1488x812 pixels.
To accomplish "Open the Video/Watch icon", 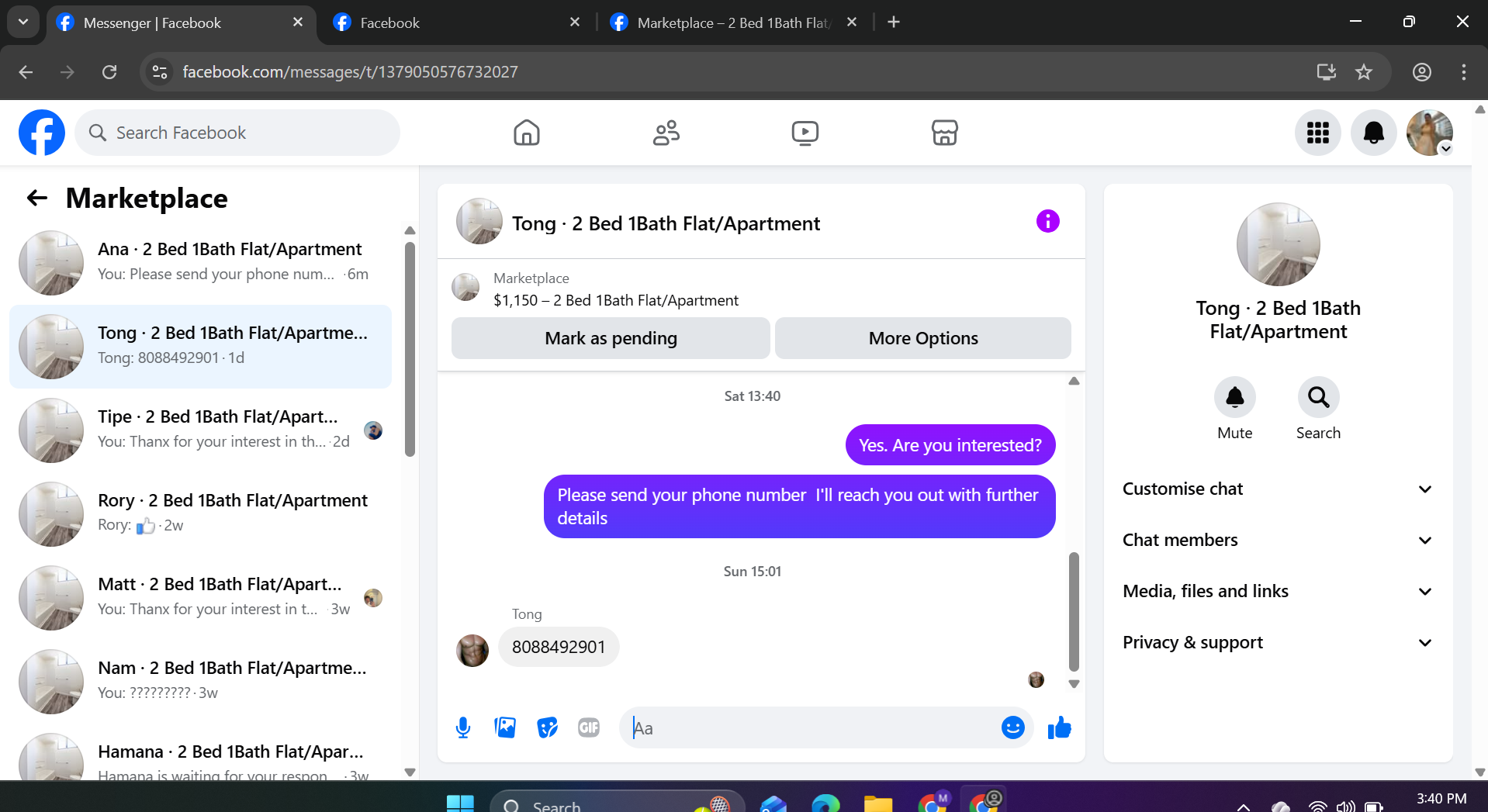I will pyautogui.click(x=805, y=133).
